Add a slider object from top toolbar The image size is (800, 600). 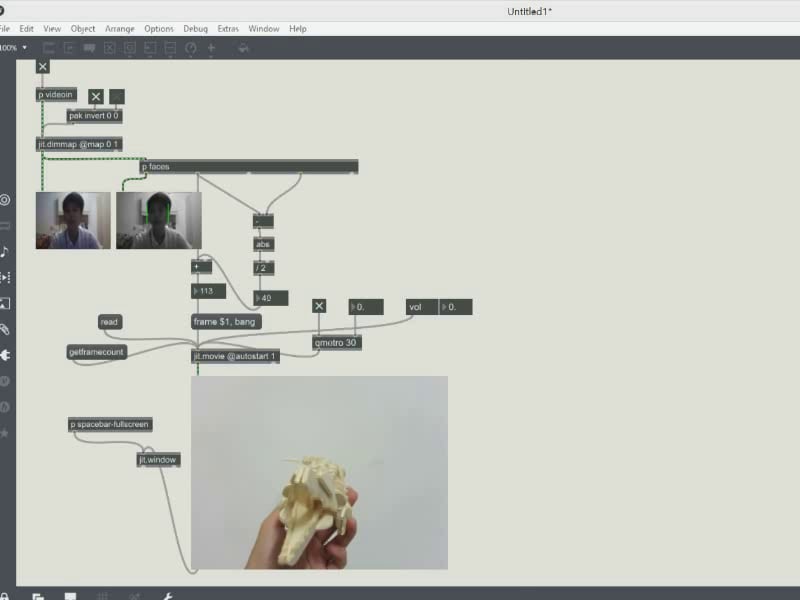coord(170,48)
